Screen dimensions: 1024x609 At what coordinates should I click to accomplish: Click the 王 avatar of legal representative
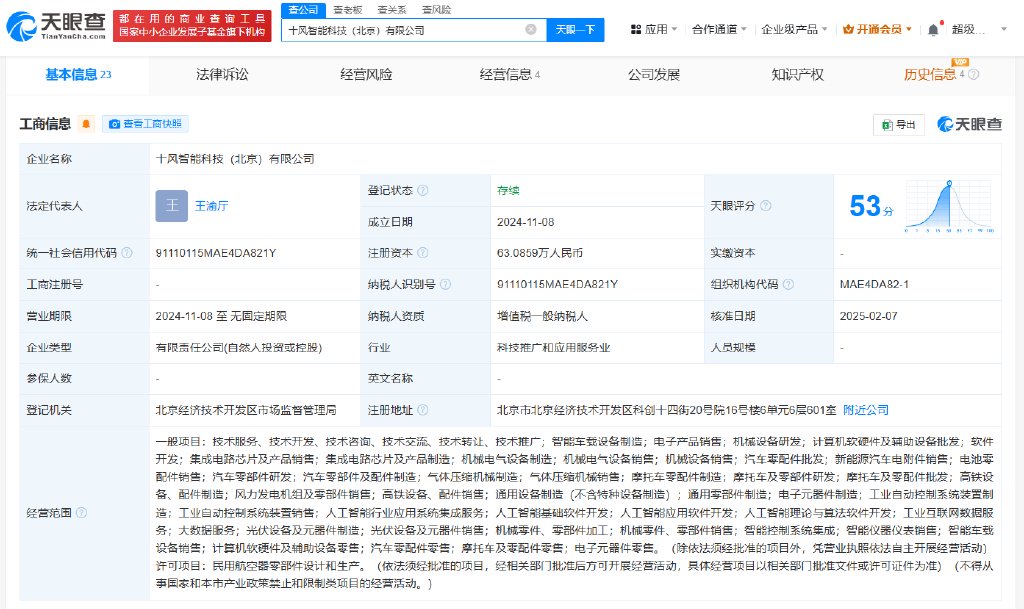click(171, 206)
